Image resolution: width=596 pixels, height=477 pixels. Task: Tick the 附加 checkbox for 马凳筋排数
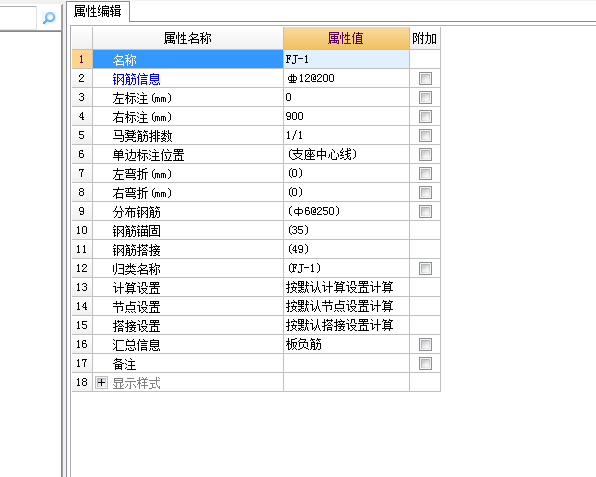[425, 135]
